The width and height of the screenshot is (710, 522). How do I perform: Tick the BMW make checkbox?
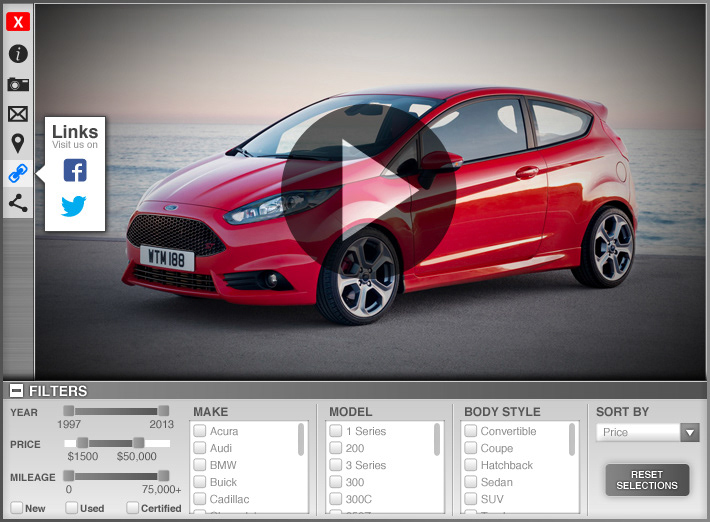[x=200, y=465]
